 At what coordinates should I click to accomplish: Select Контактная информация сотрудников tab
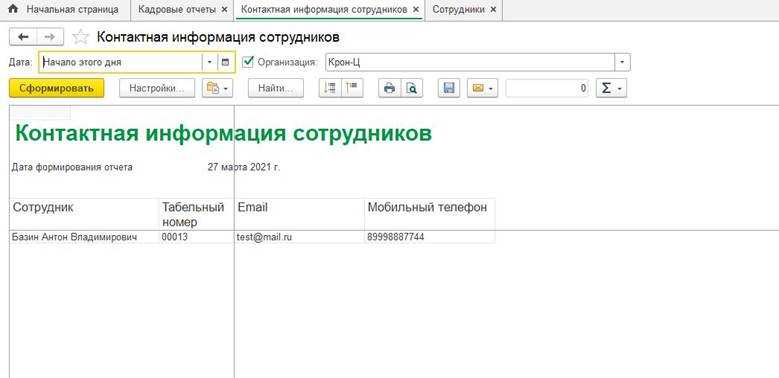[x=323, y=9]
